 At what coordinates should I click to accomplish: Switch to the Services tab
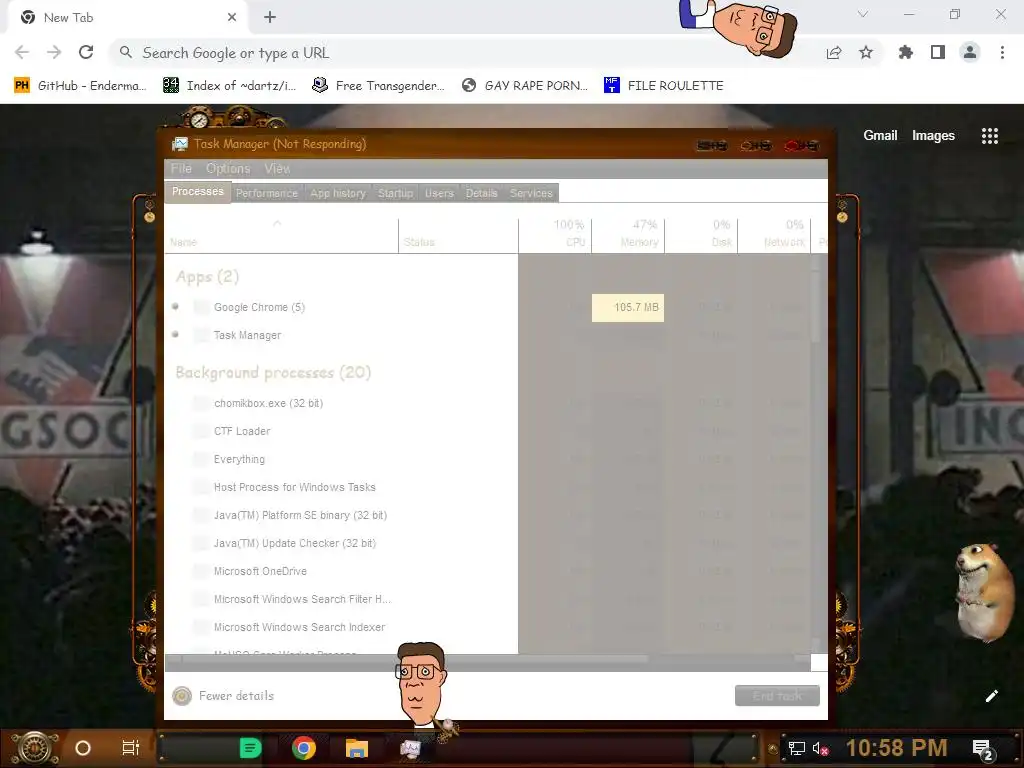531,193
